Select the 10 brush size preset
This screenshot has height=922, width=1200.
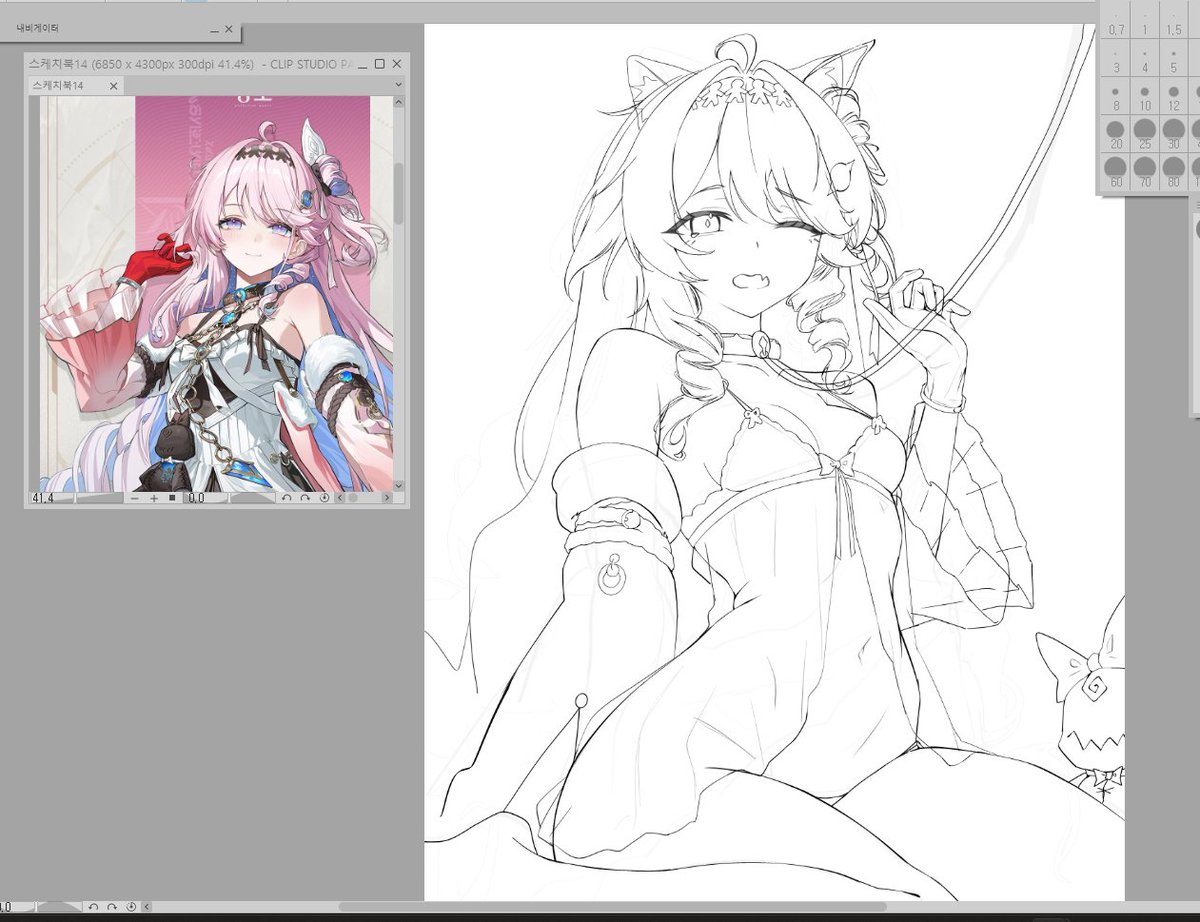1145,97
